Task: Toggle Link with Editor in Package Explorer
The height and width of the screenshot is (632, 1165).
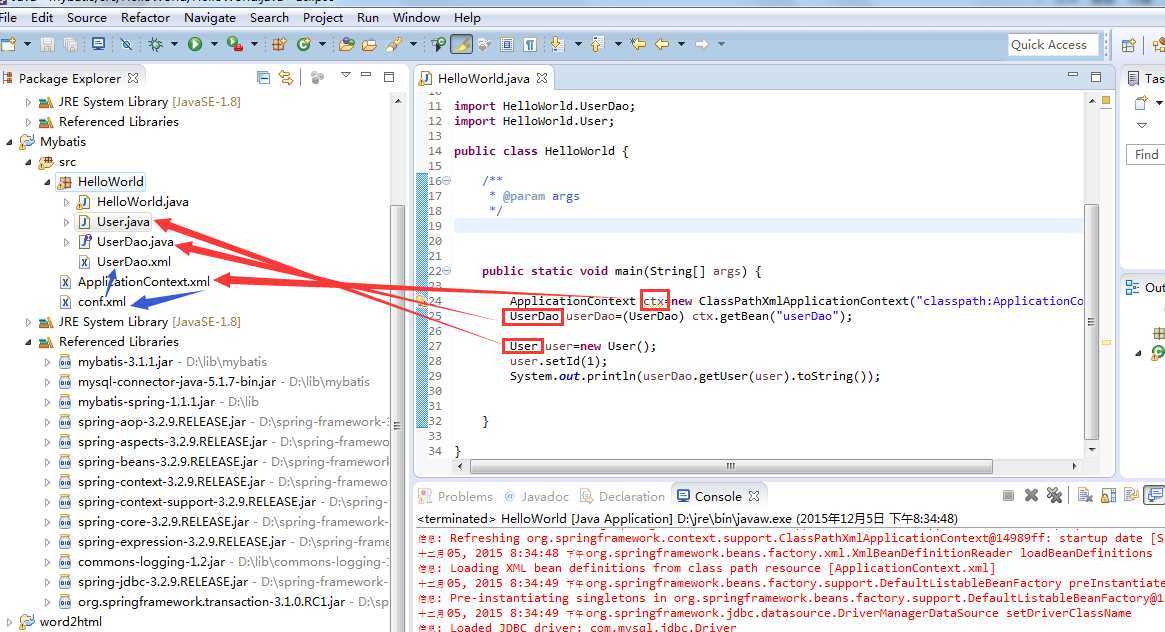Action: click(x=286, y=77)
